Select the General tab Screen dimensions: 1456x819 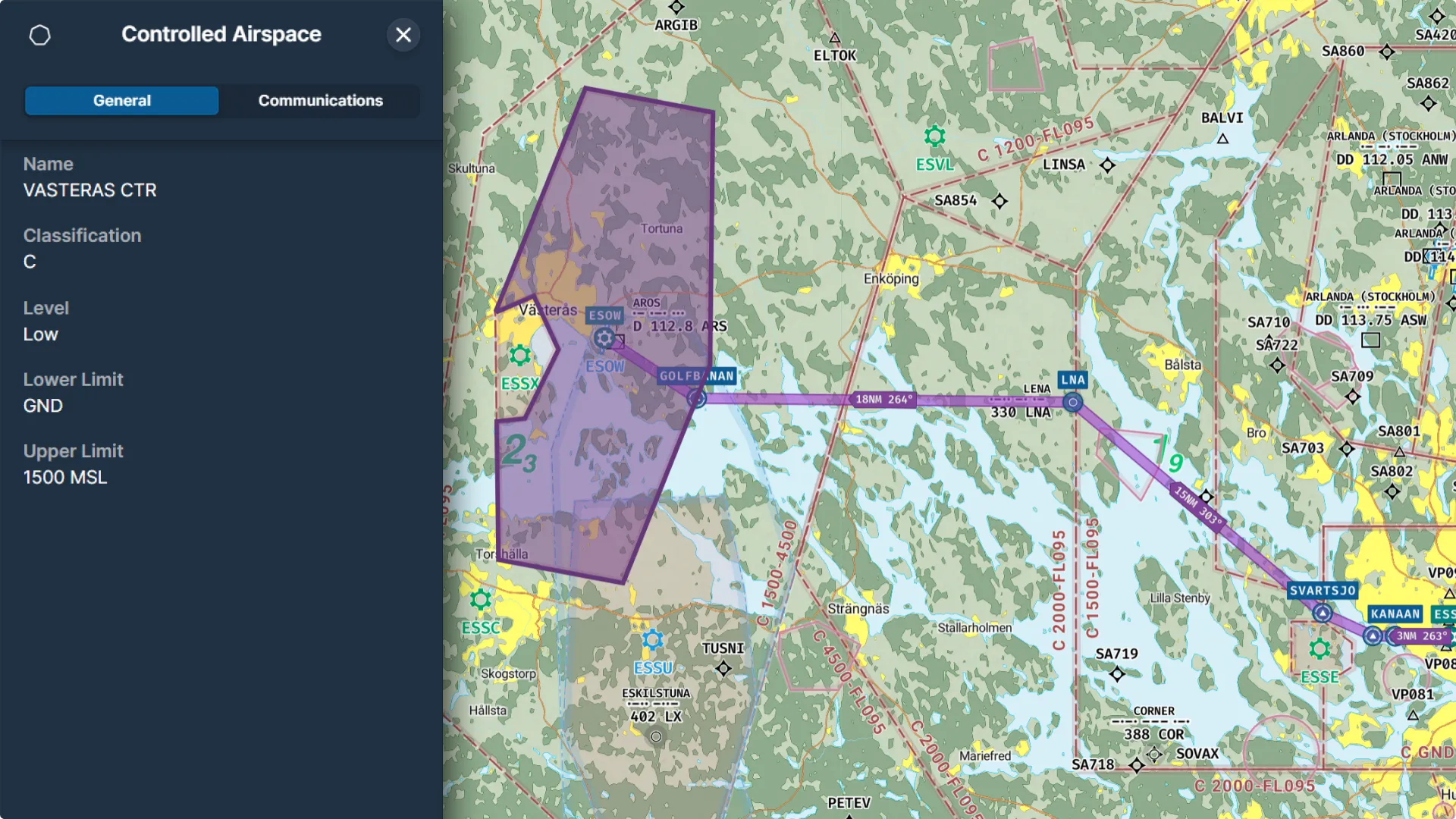tap(121, 100)
